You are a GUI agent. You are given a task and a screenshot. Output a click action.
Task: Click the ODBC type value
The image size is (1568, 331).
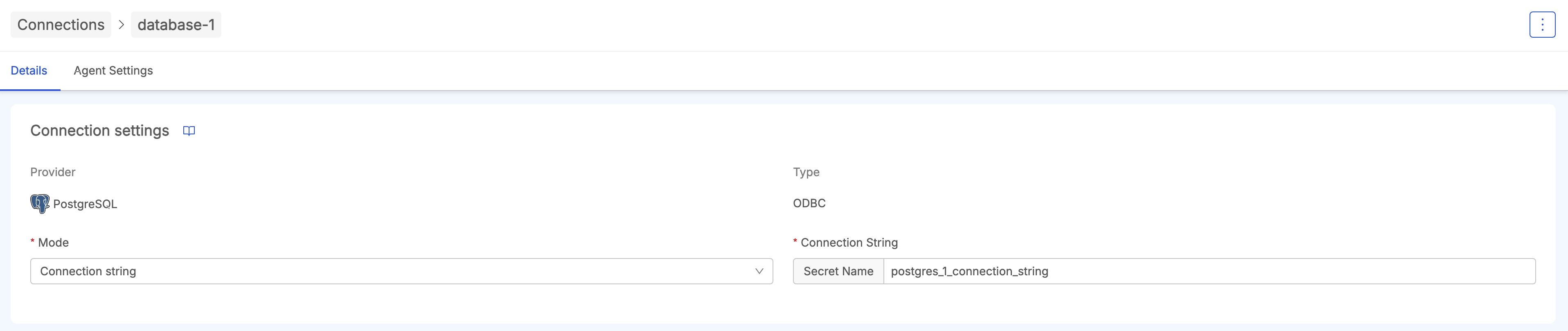point(809,204)
